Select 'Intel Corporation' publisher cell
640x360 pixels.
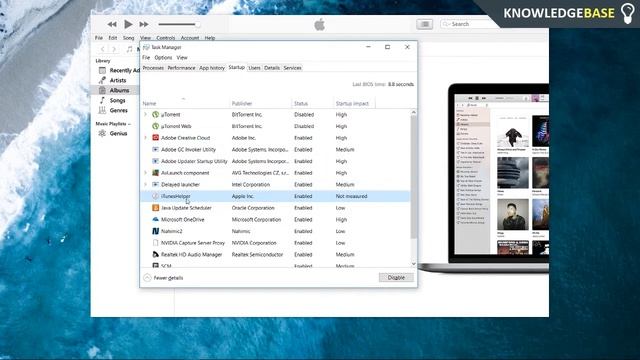coord(251,184)
